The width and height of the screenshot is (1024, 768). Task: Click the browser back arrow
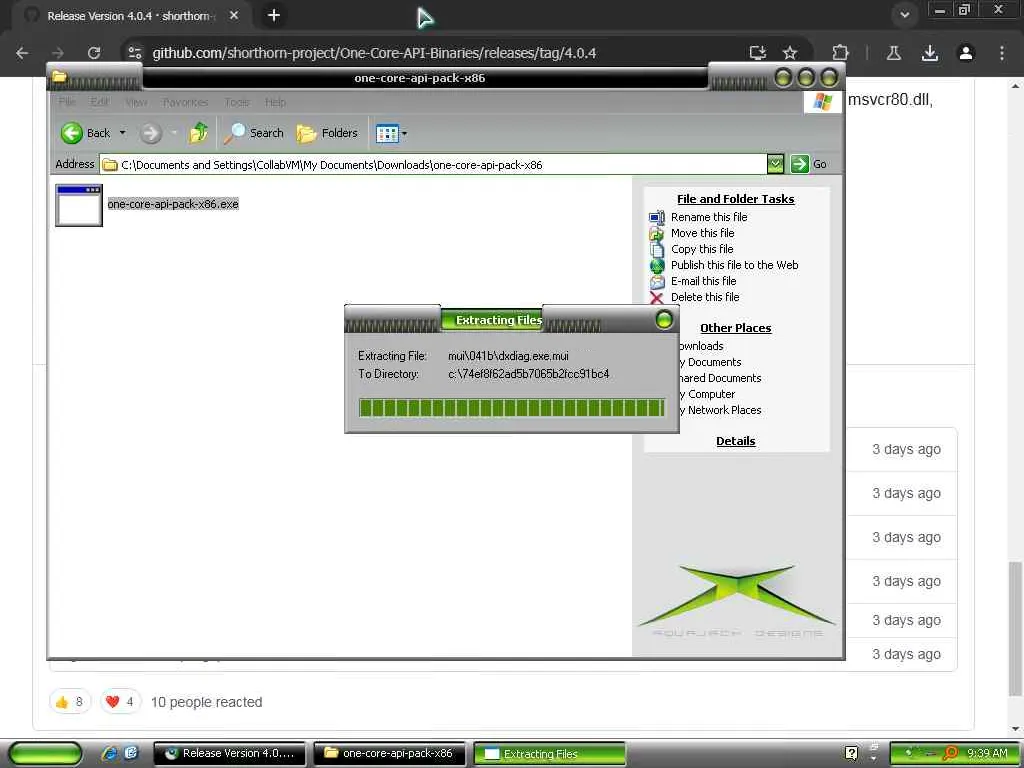[22, 53]
